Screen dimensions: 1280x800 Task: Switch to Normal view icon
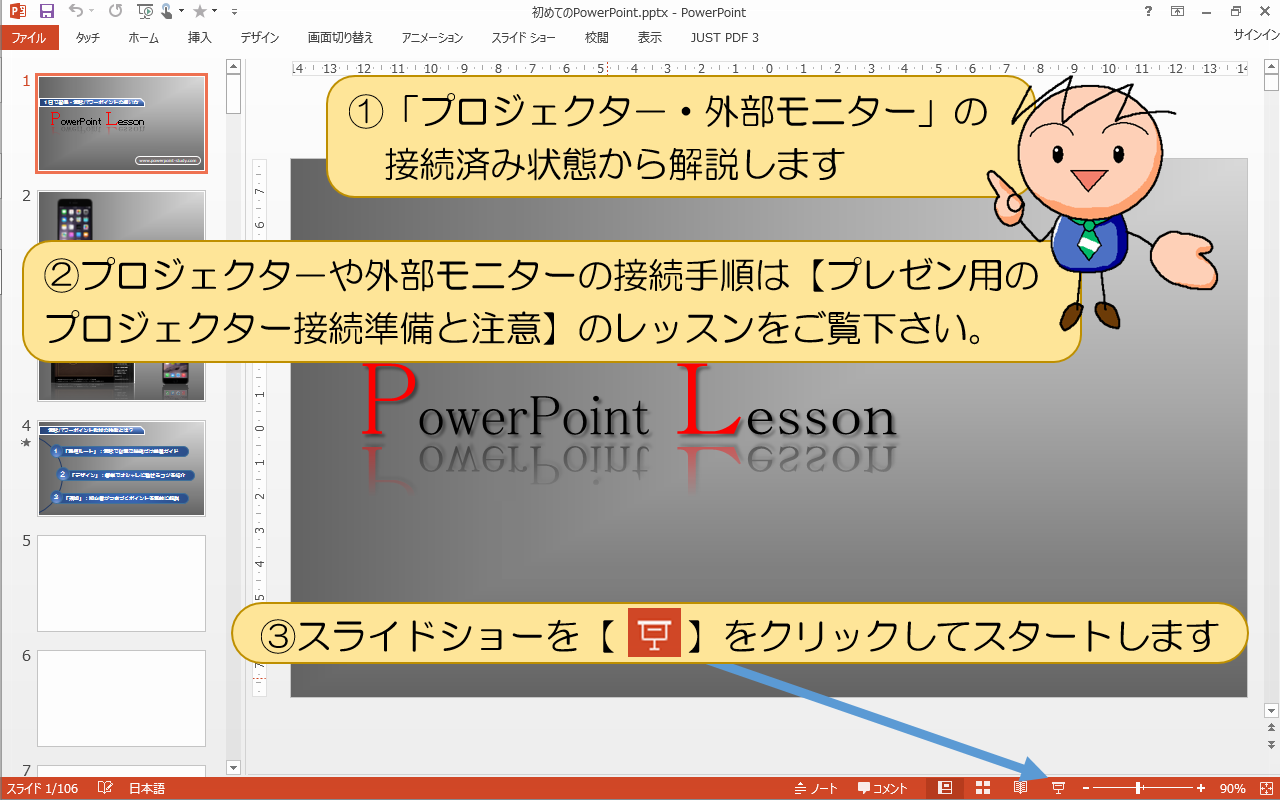[x=945, y=788]
